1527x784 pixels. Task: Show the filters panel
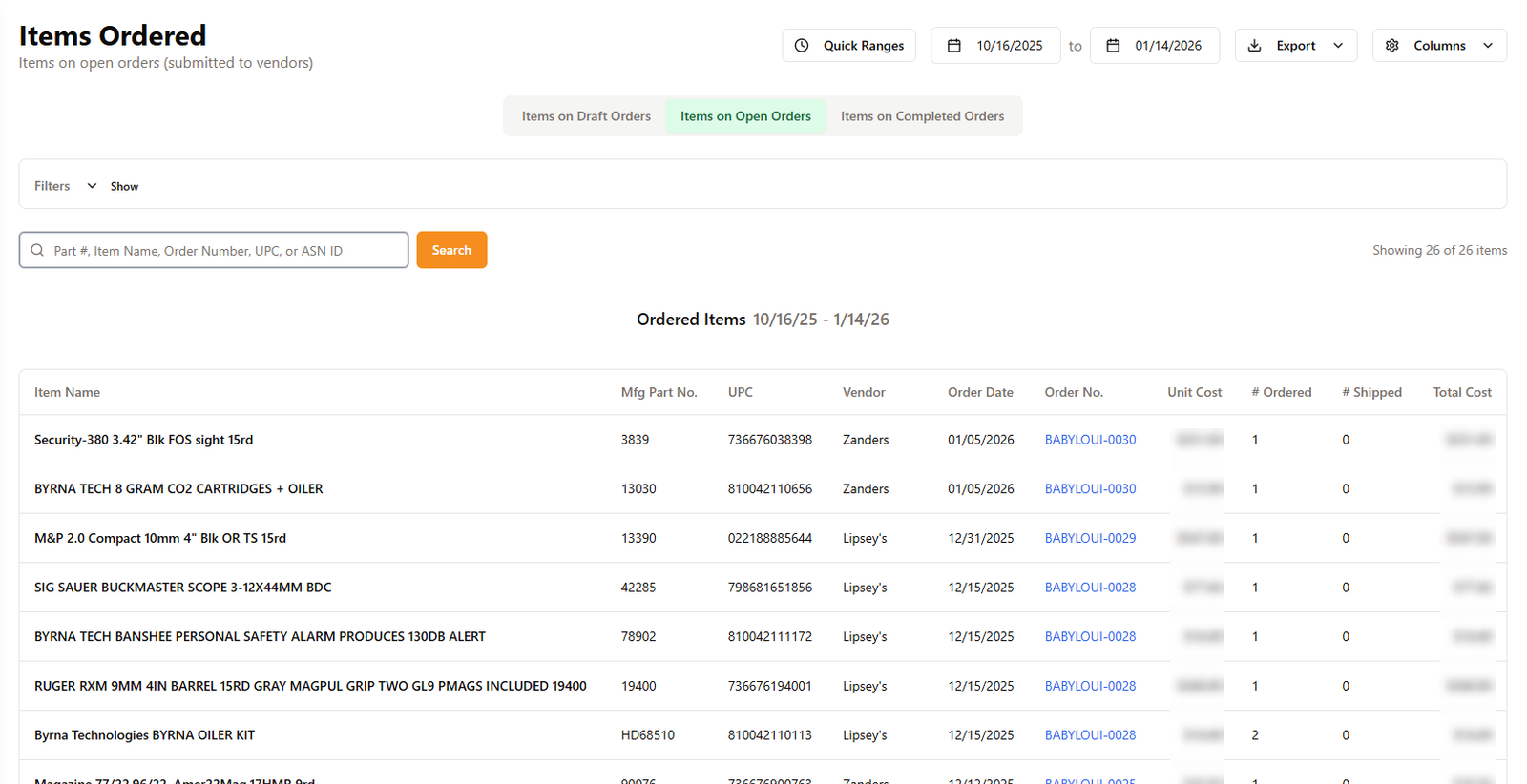[124, 187]
